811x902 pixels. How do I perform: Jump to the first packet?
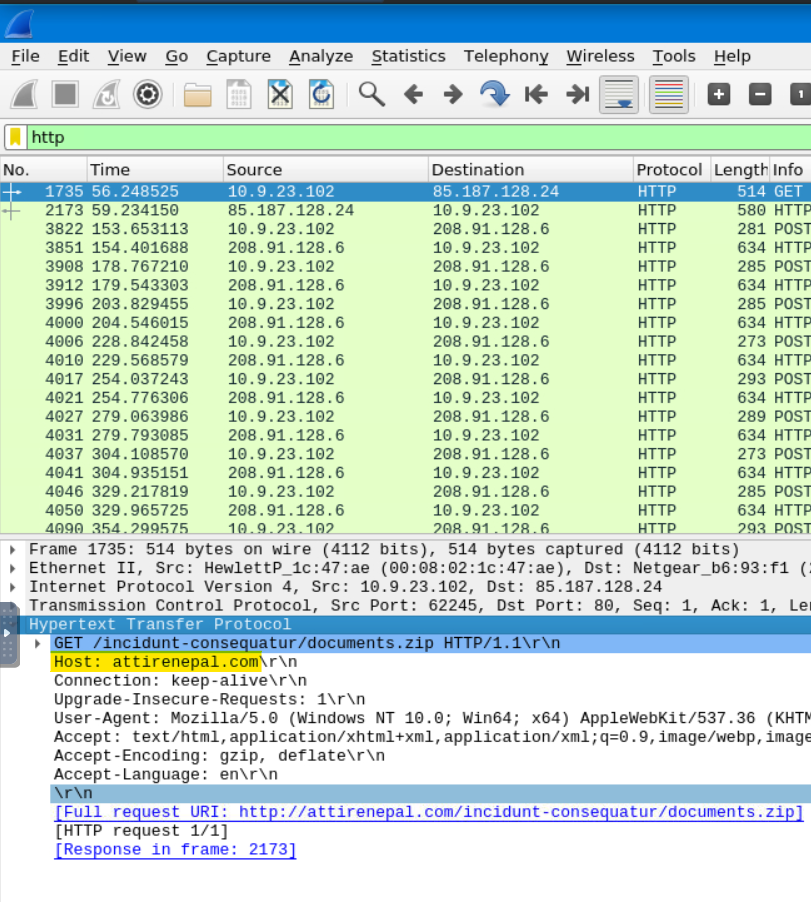(536, 95)
